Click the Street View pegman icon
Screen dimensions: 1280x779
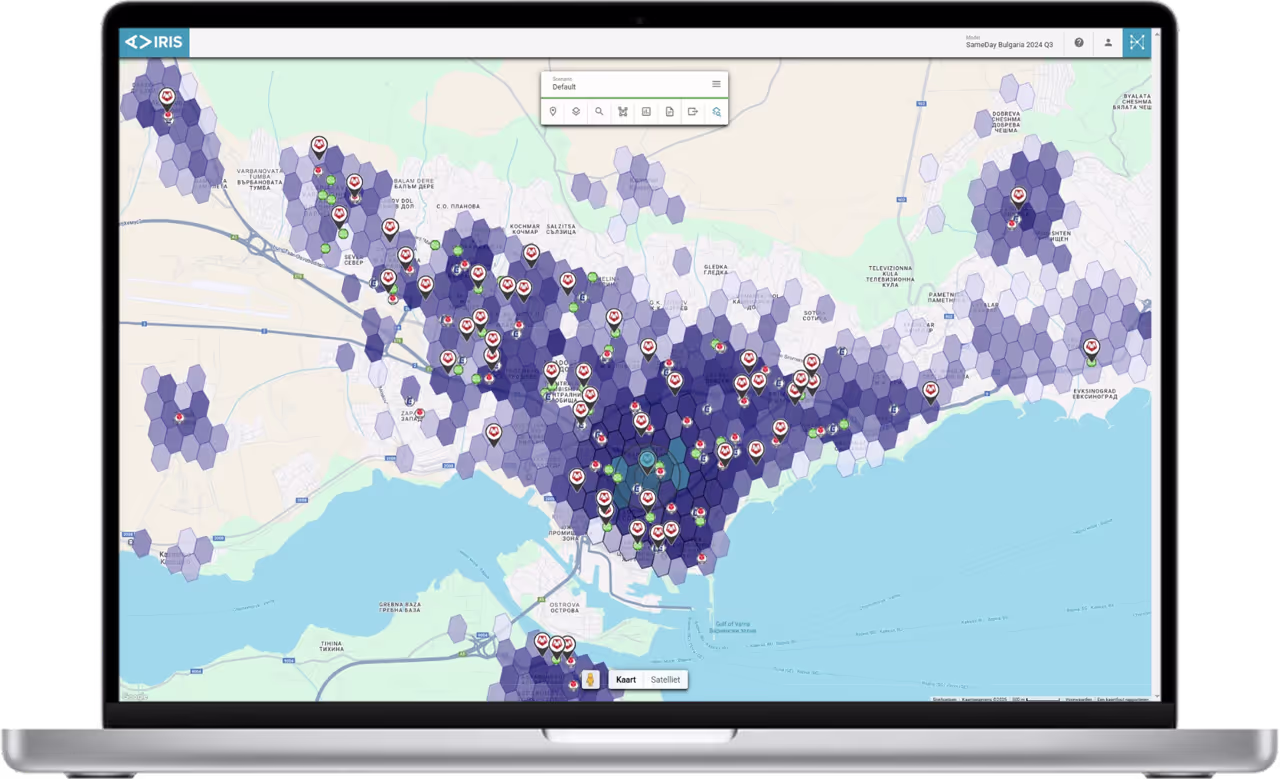pyautogui.click(x=591, y=680)
